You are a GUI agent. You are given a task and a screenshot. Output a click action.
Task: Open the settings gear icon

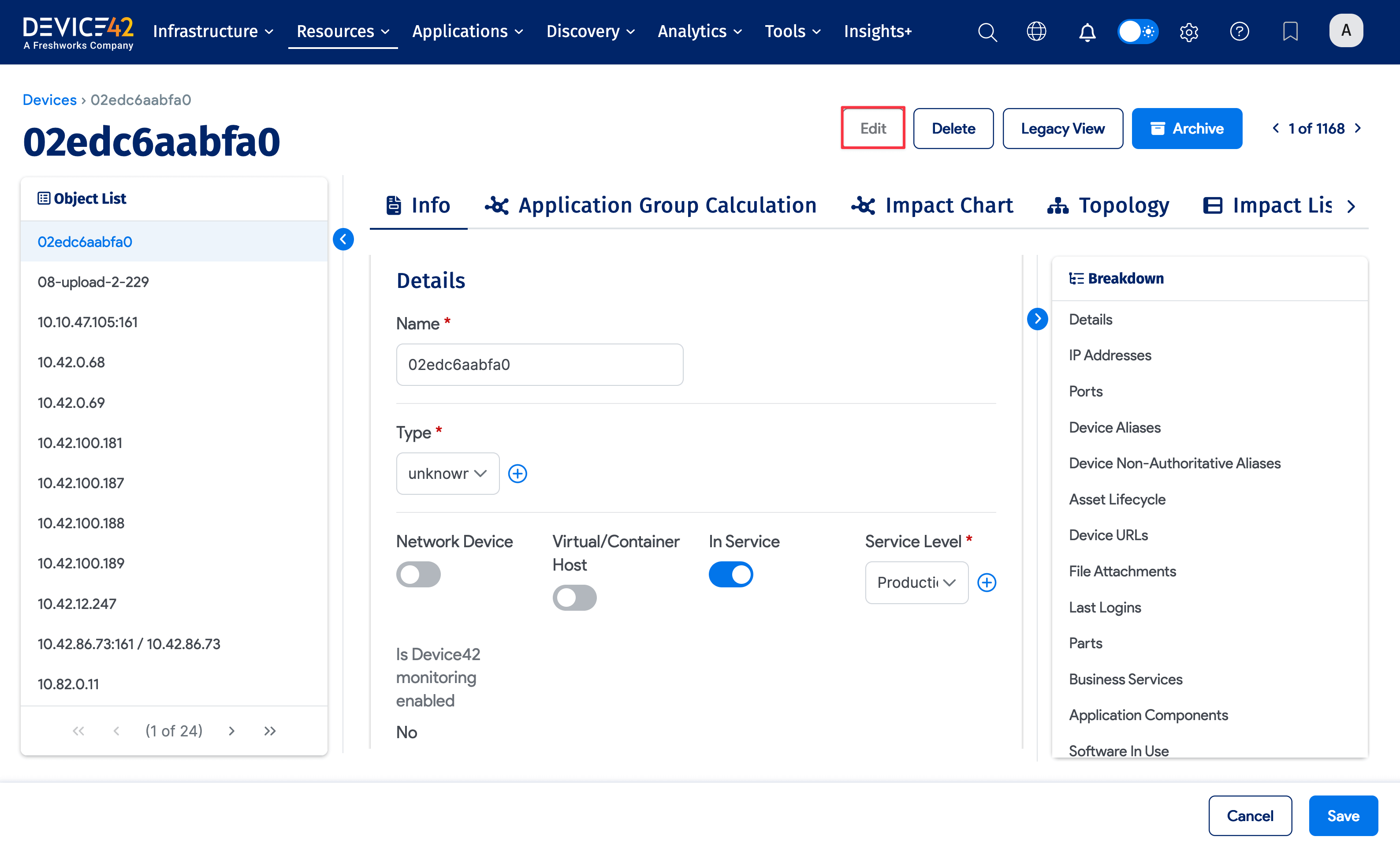click(1189, 32)
